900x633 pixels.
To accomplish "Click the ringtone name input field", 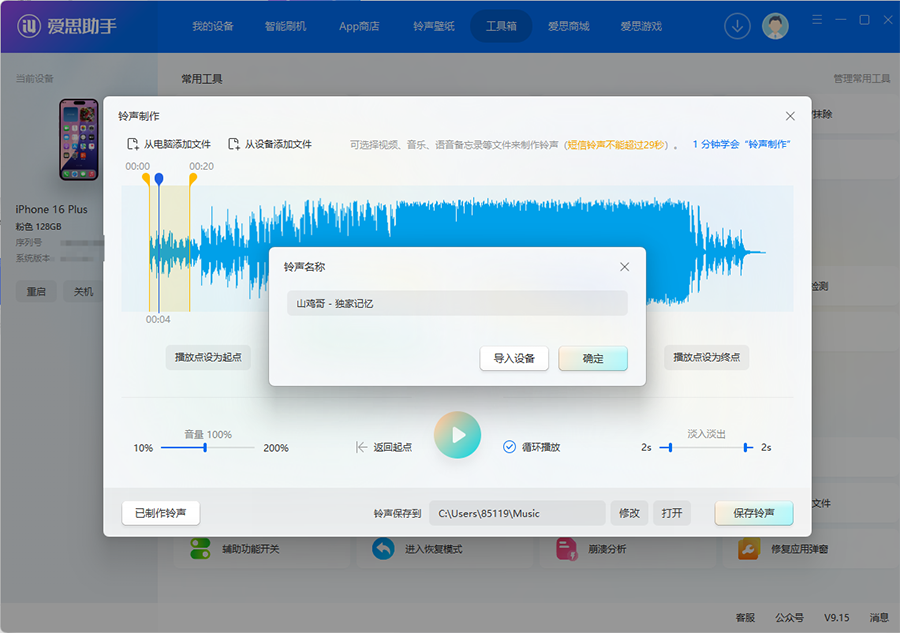I will coord(457,303).
